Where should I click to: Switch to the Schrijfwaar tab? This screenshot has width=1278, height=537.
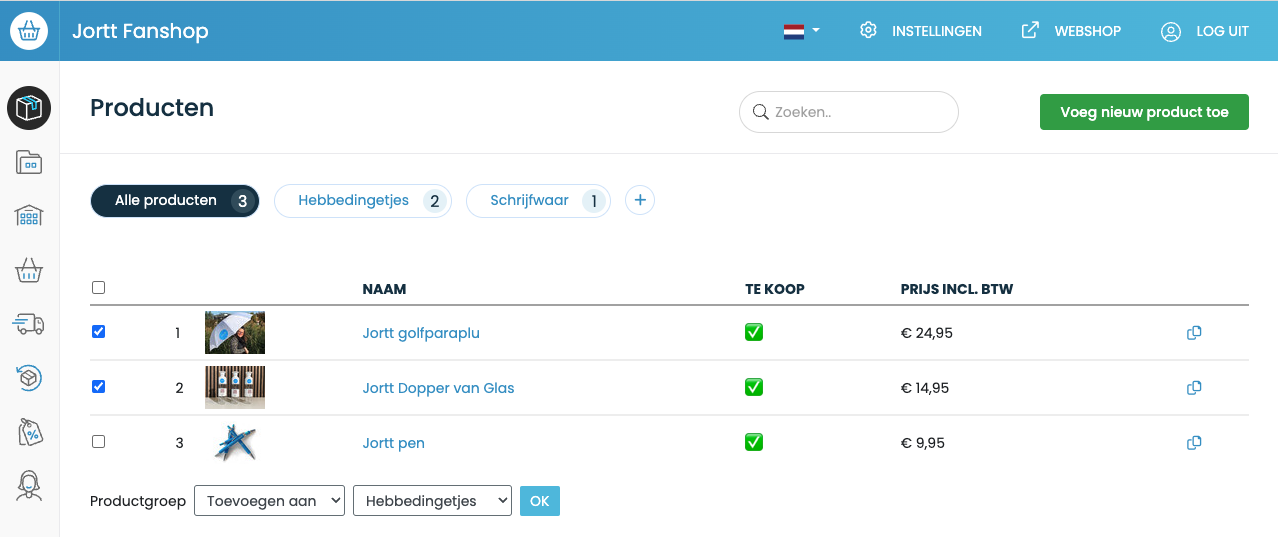537,201
